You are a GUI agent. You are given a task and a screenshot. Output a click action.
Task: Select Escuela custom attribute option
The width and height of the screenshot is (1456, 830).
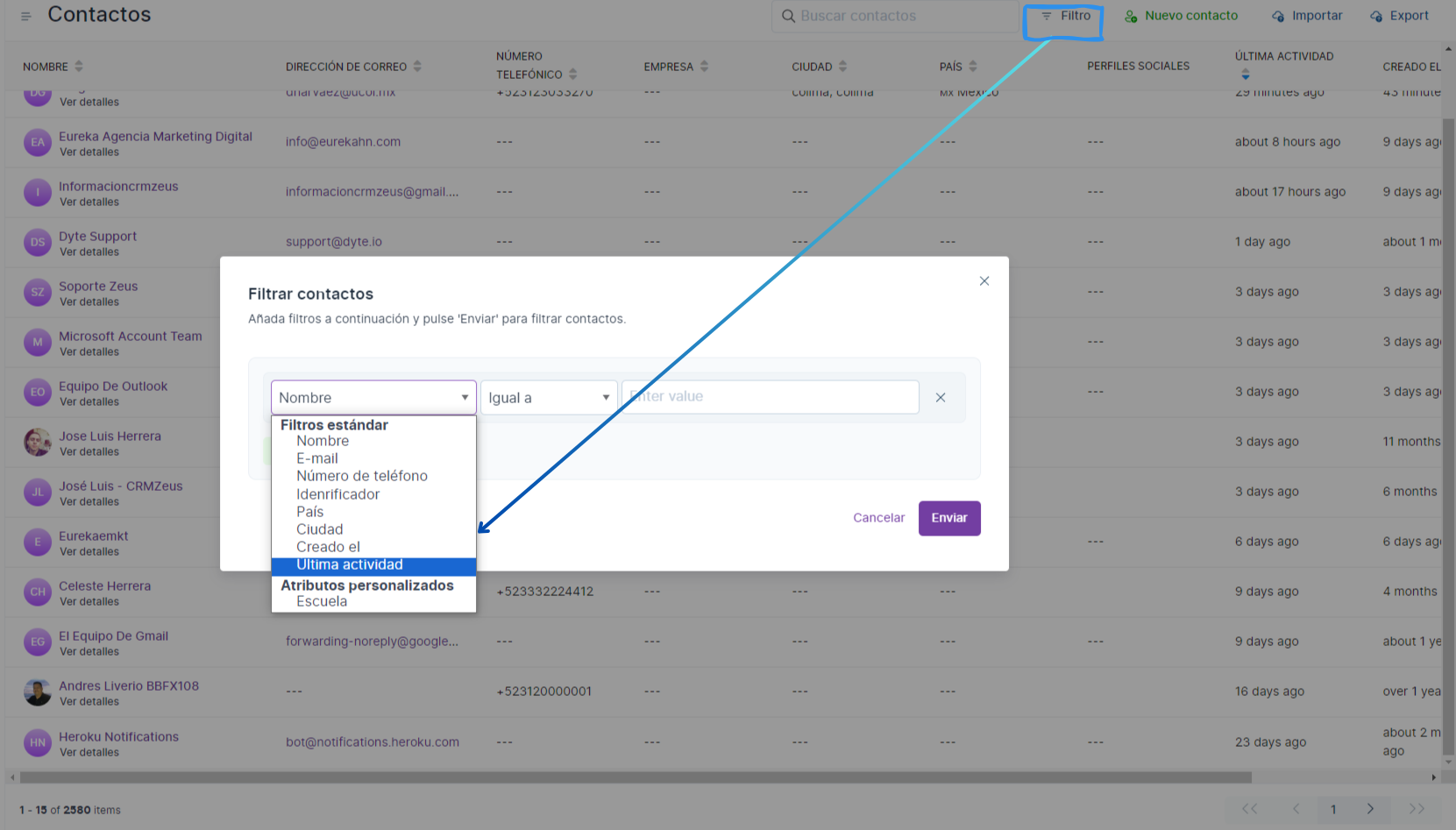322,601
